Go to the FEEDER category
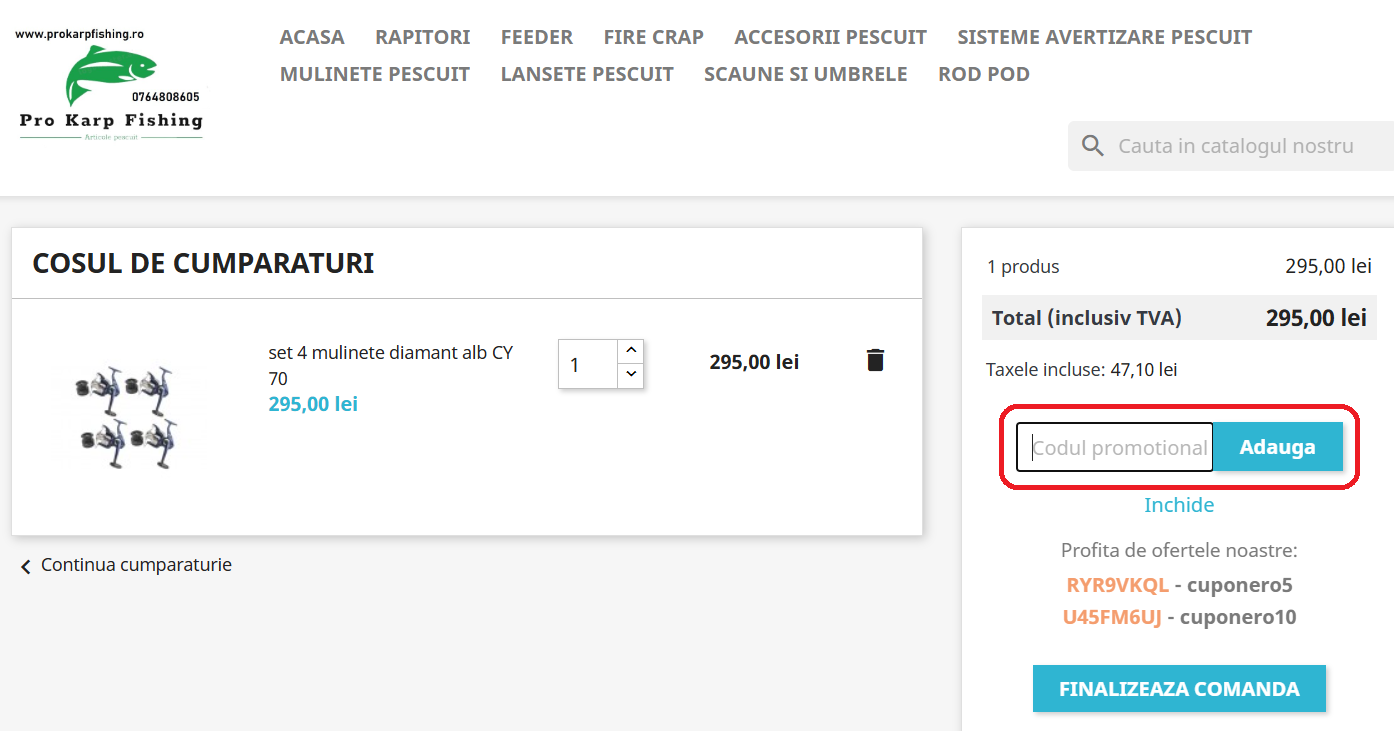The width and height of the screenshot is (1394, 731). pos(536,37)
